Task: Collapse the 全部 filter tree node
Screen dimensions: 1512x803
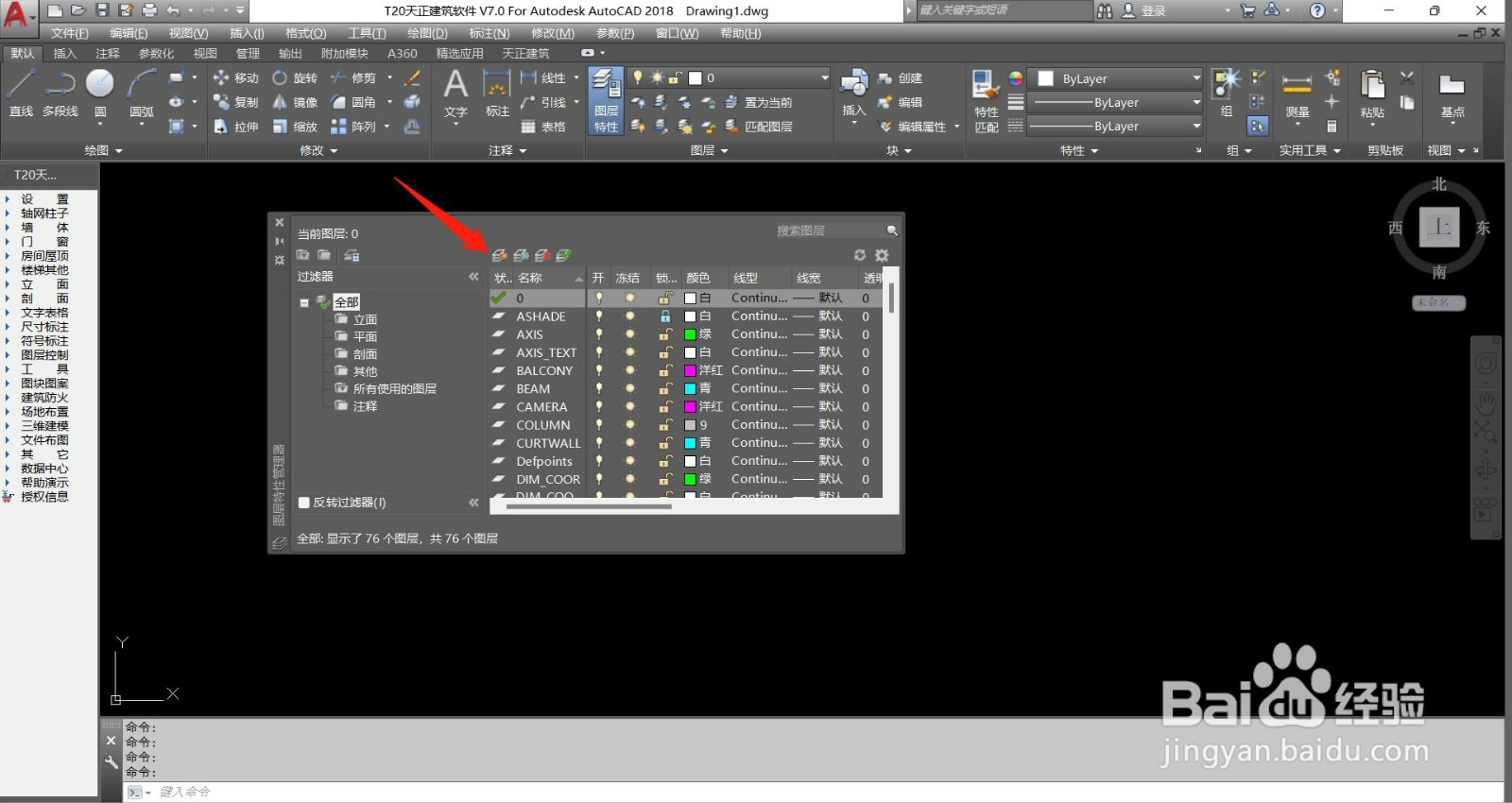Action: (x=304, y=302)
